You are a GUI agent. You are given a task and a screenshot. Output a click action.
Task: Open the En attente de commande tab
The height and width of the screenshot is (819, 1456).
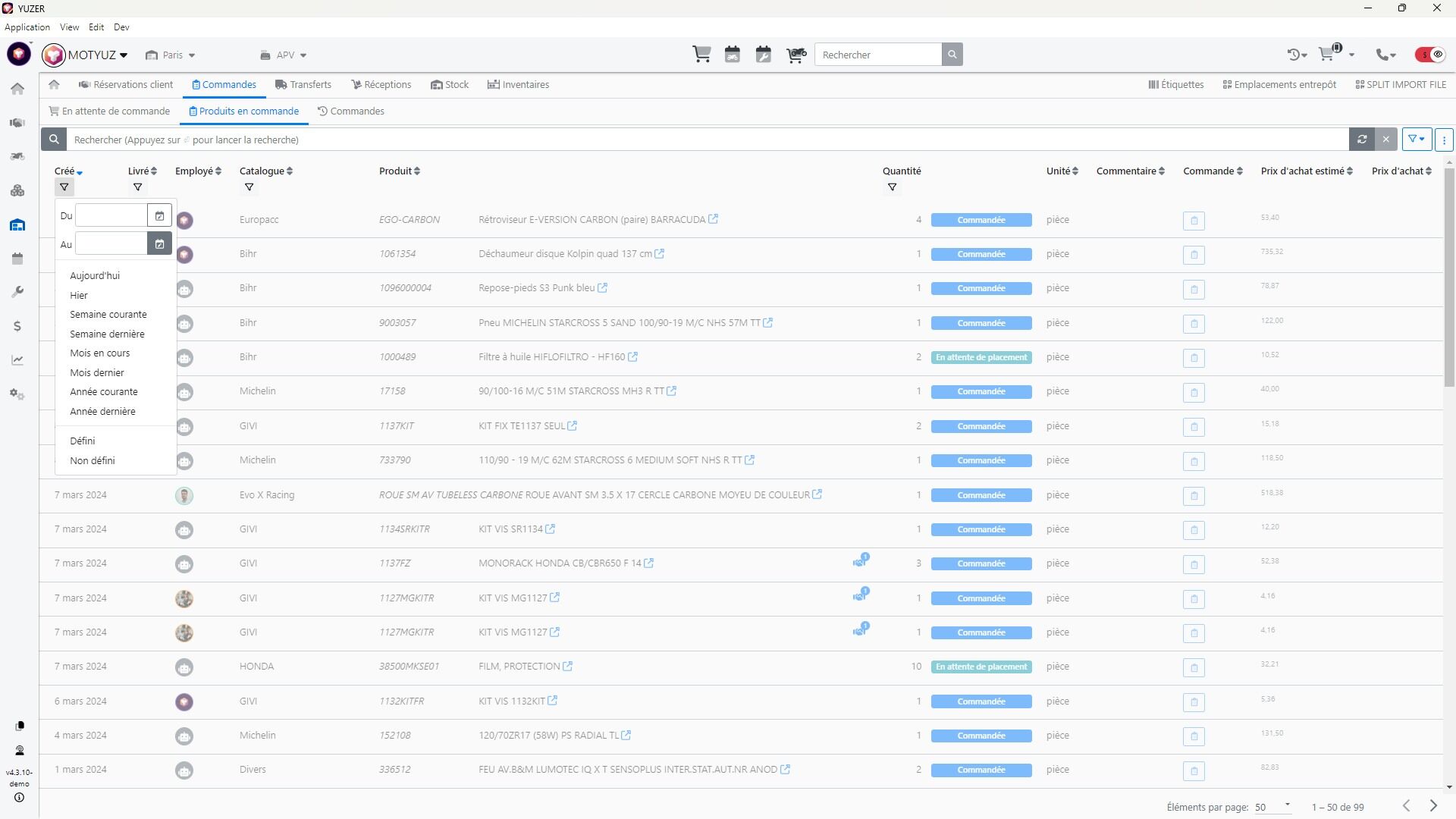[x=109, y=111]
